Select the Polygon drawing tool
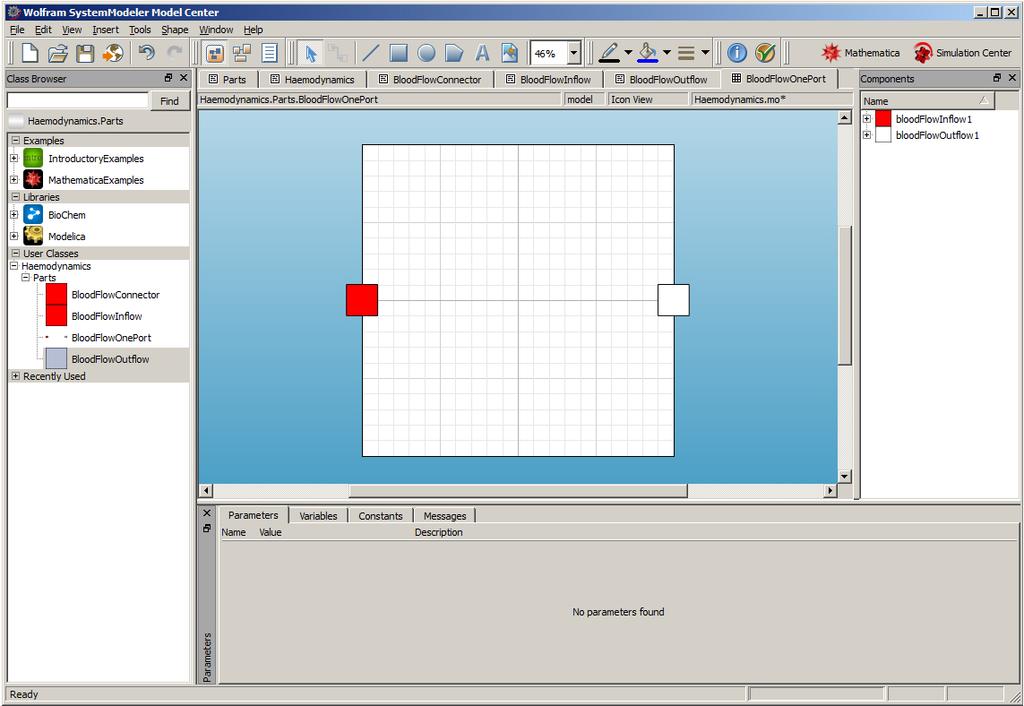The image size is (1024, 706). [454, 53]
